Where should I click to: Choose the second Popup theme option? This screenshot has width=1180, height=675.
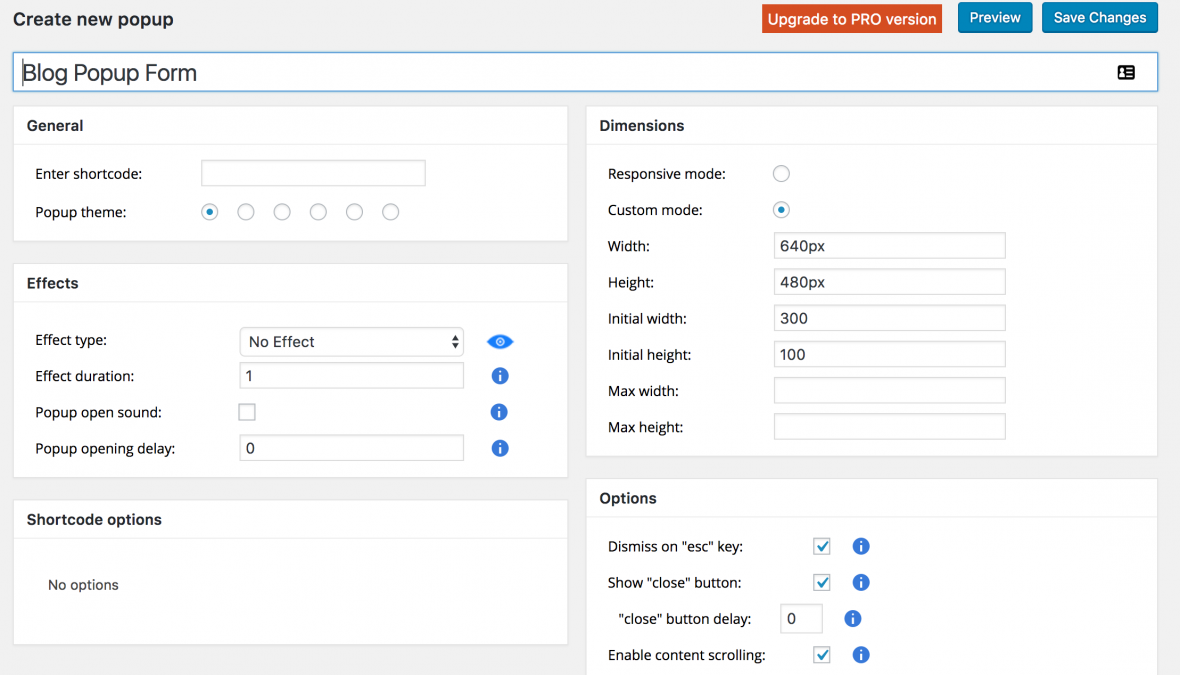pyautogui.click(x=246, y=212)
